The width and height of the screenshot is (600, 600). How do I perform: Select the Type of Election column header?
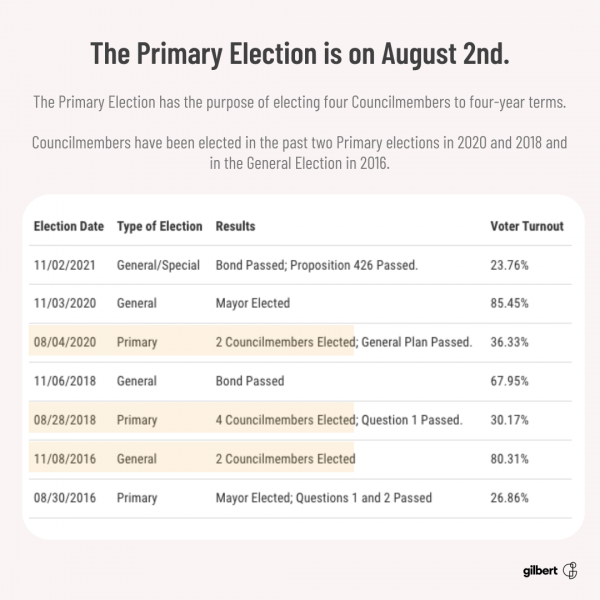[x=160, y=226]
